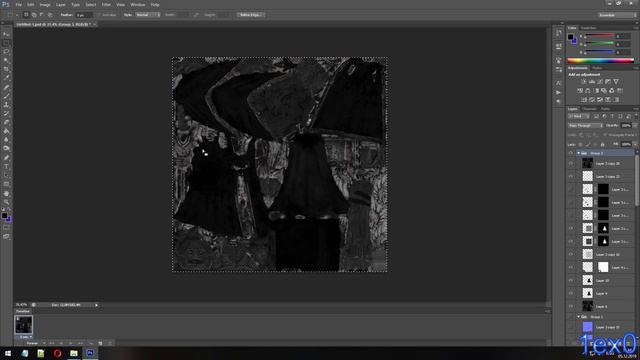The image size is (640, 360).
Task: Click Intersect with selection mode icon
Action: point(50,15)
